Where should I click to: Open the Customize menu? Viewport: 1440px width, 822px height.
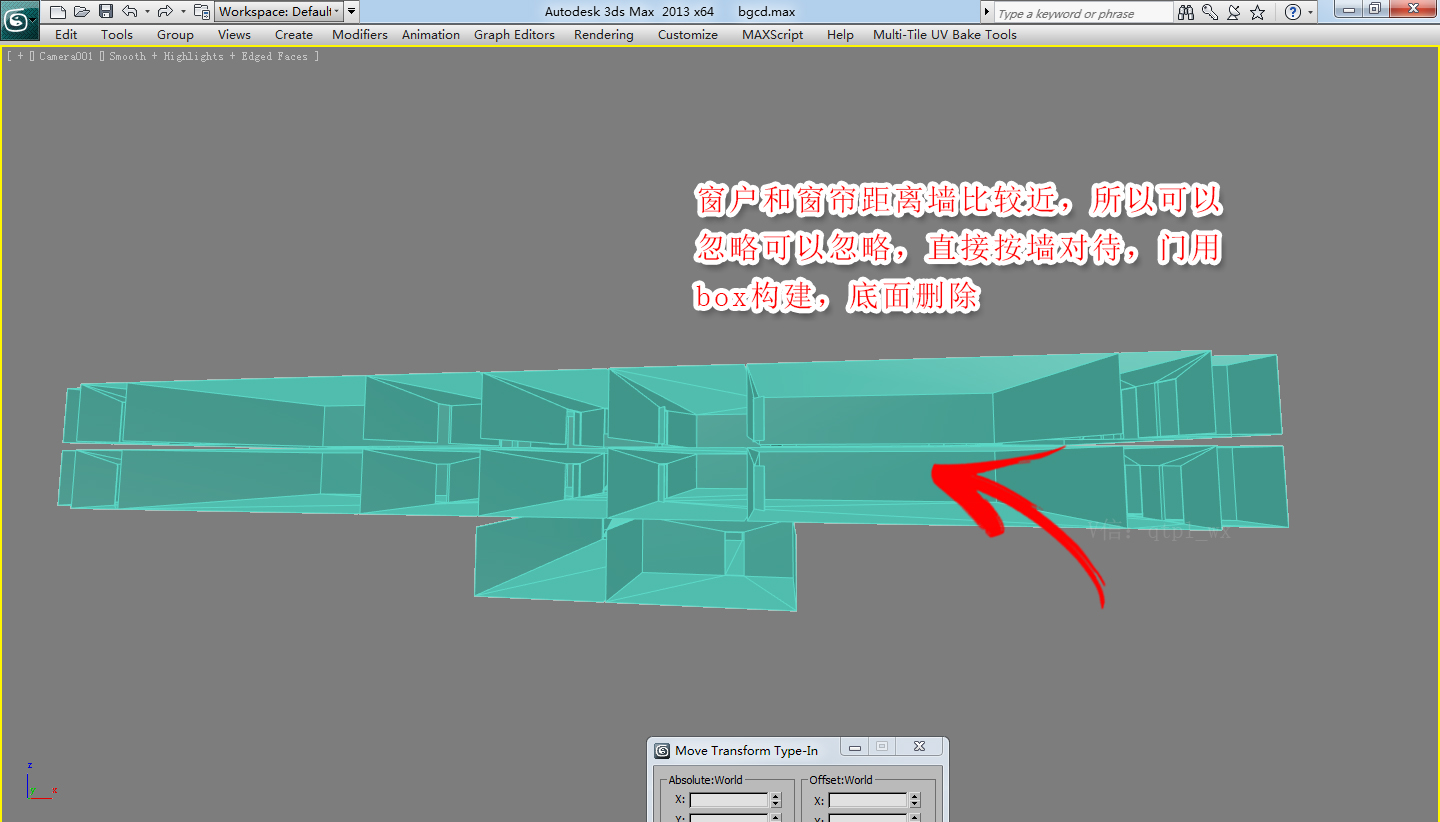click(688, 34)
